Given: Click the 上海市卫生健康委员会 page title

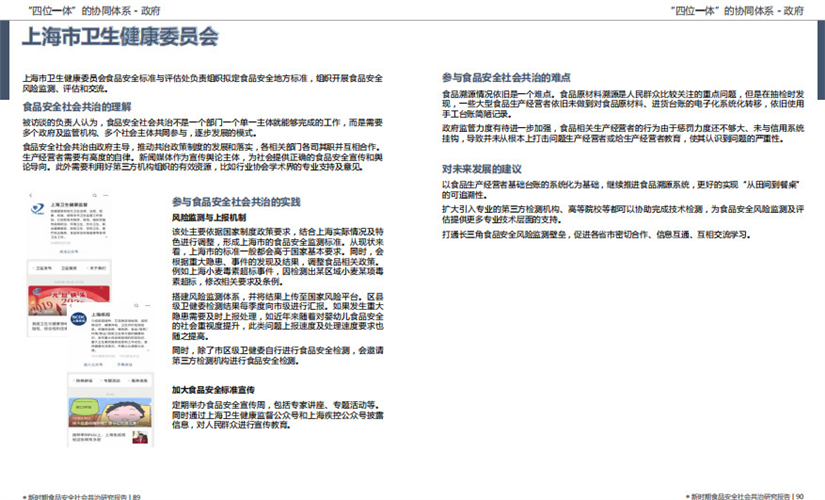Looking at the screenshot, I should point(120,37).
